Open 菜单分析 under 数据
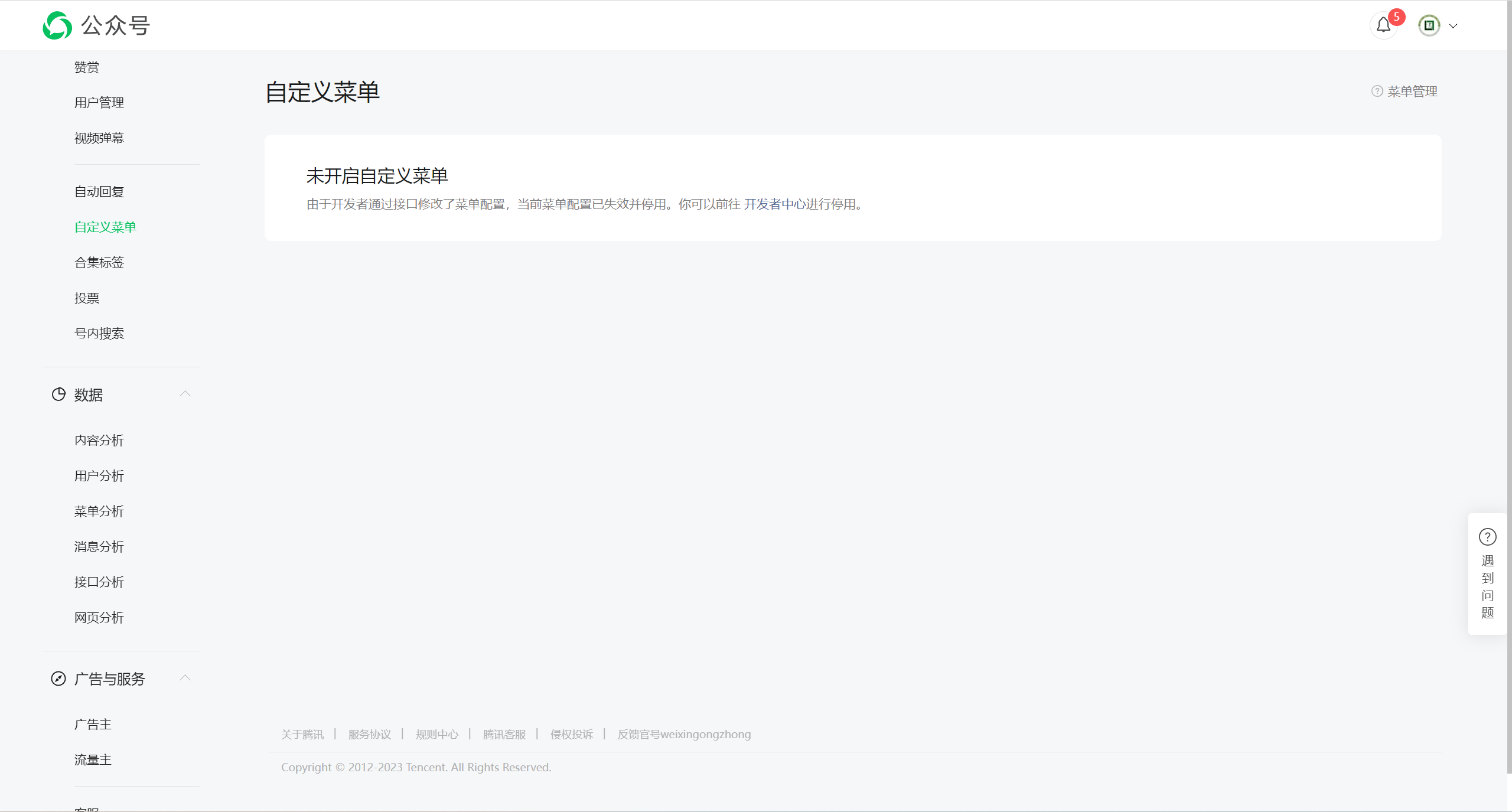1512x812 pixels. [x=99, y=511]
